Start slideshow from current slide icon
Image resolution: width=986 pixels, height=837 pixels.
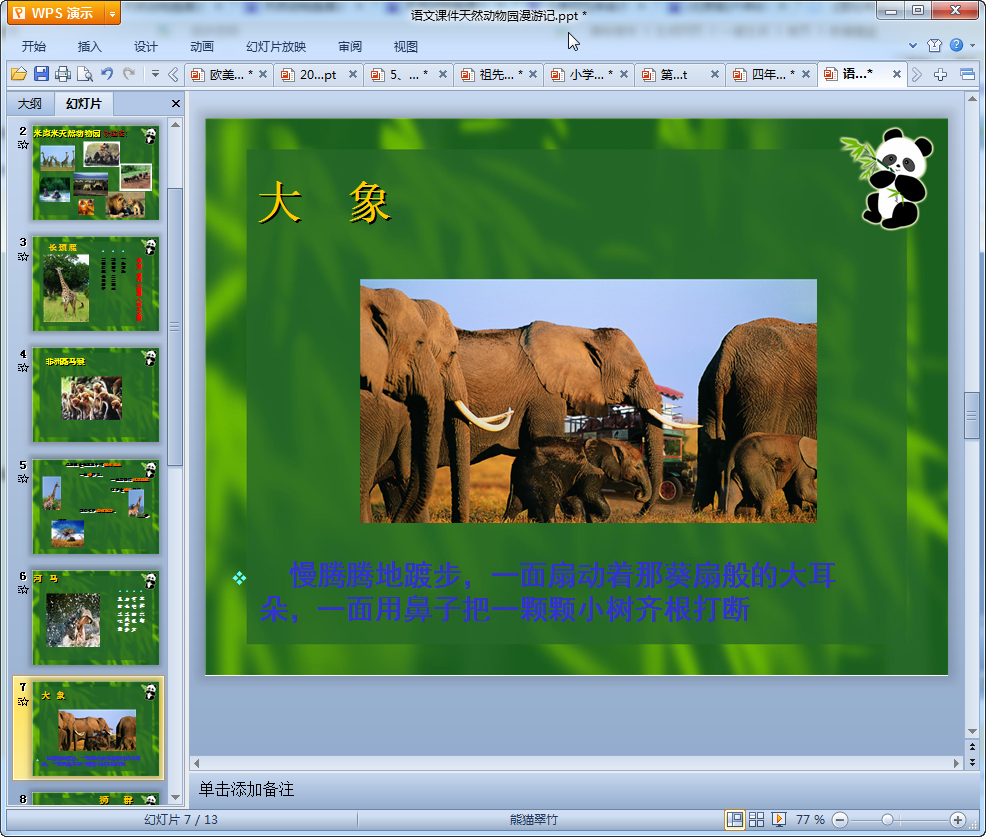coord(779,819)
